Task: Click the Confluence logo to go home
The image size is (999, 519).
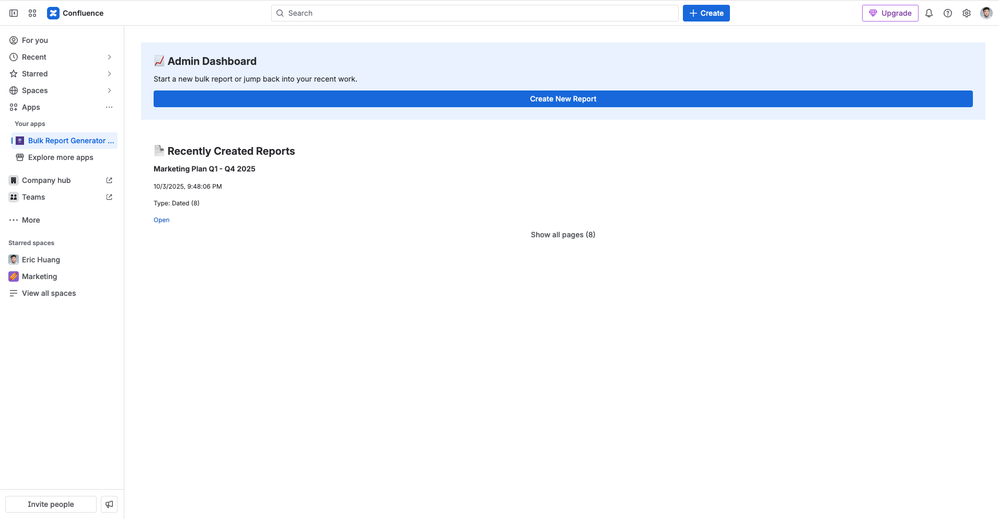Action: [75, 13]
